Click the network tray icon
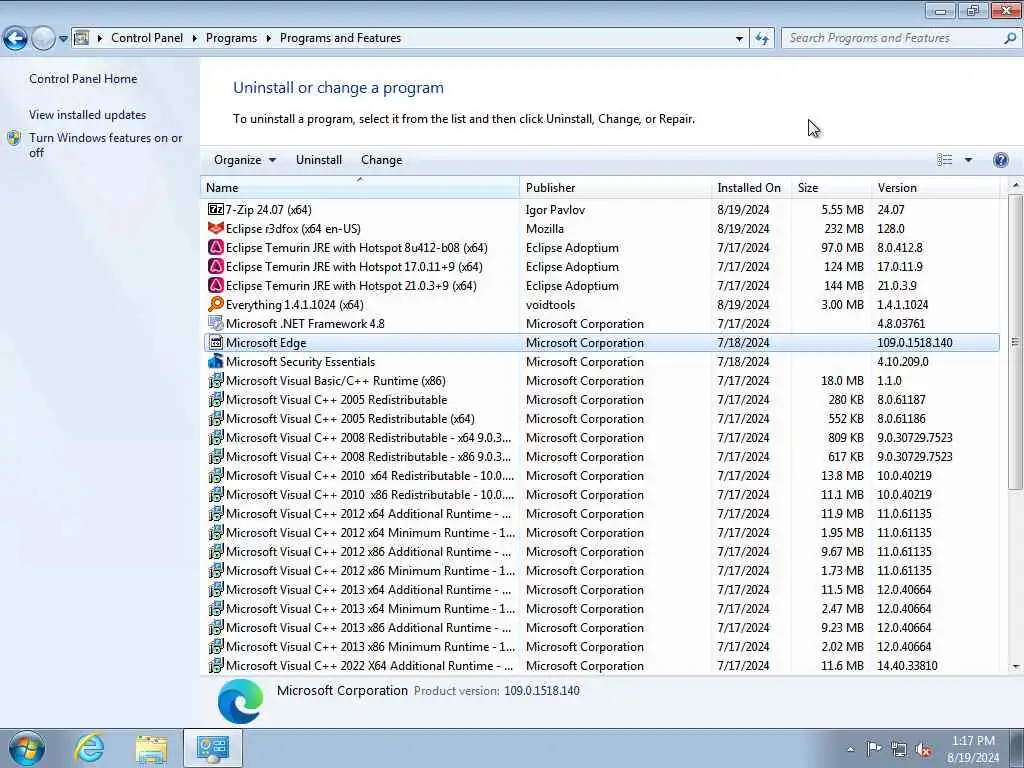 pos(899,750)
